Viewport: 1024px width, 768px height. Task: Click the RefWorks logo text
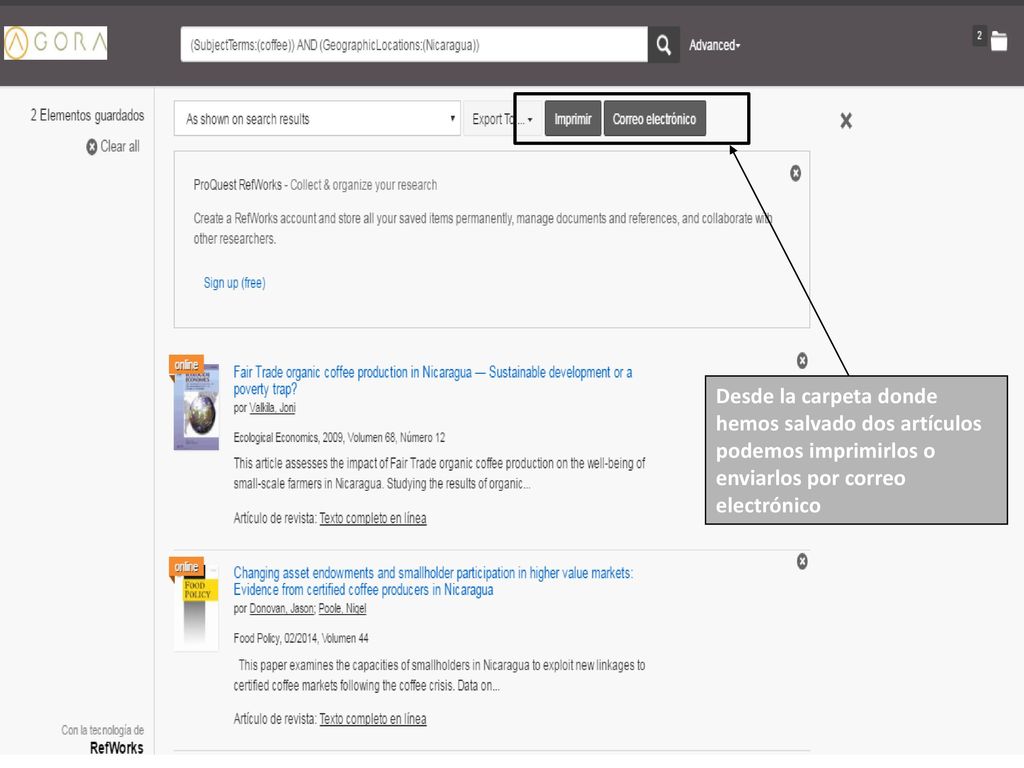(117, 748)
